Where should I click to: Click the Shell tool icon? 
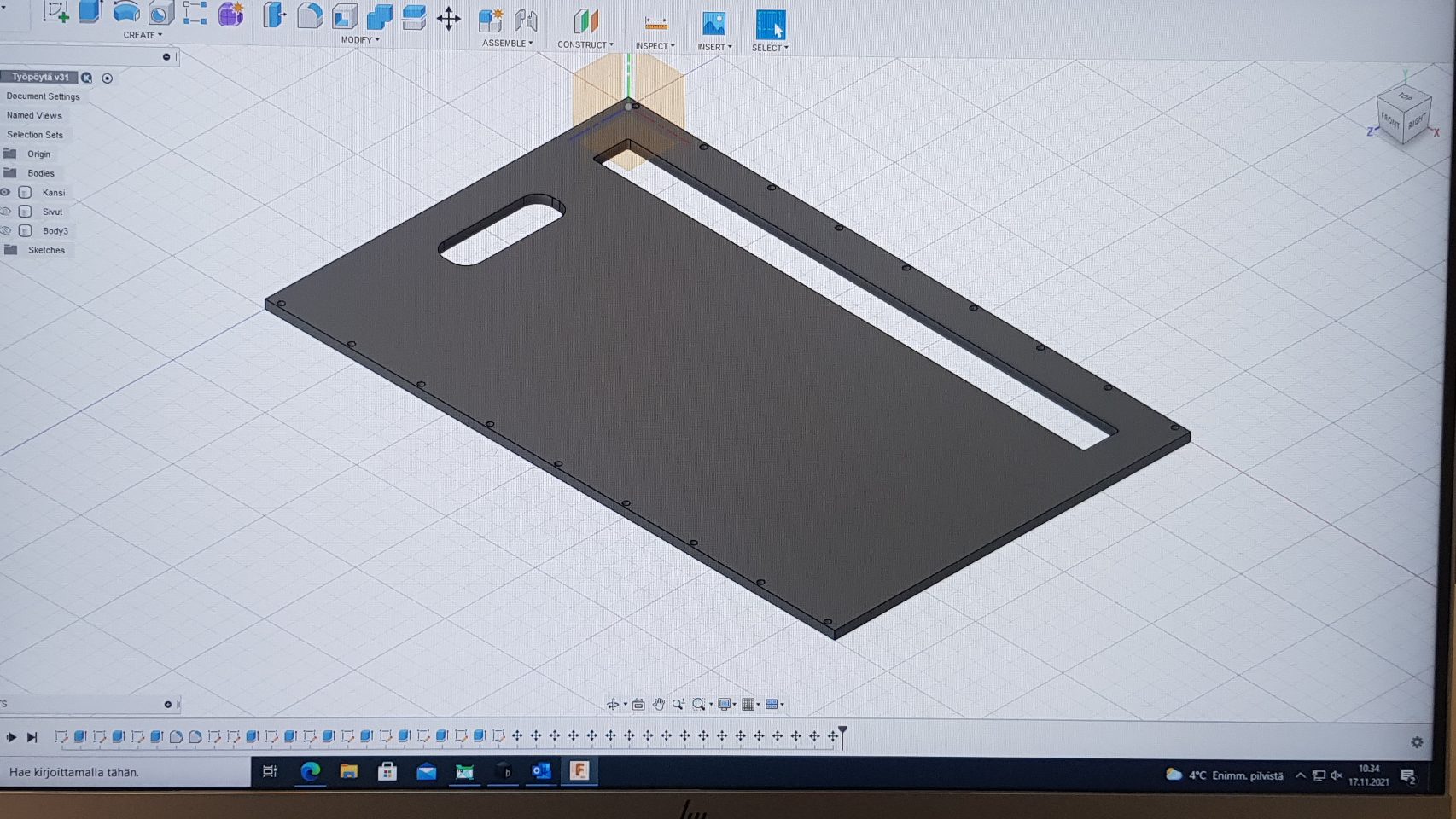click(x=344, y=16)
